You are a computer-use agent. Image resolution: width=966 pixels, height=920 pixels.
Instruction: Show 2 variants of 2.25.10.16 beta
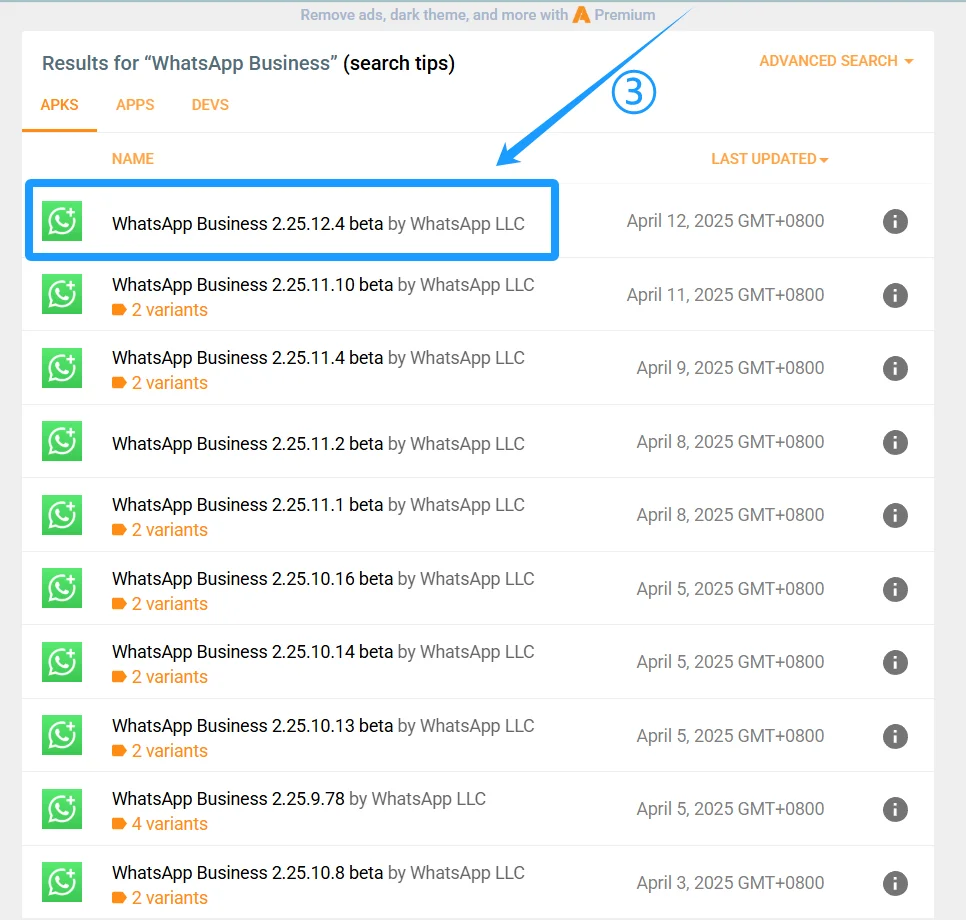pyautogui.click(x=160, y=604)
